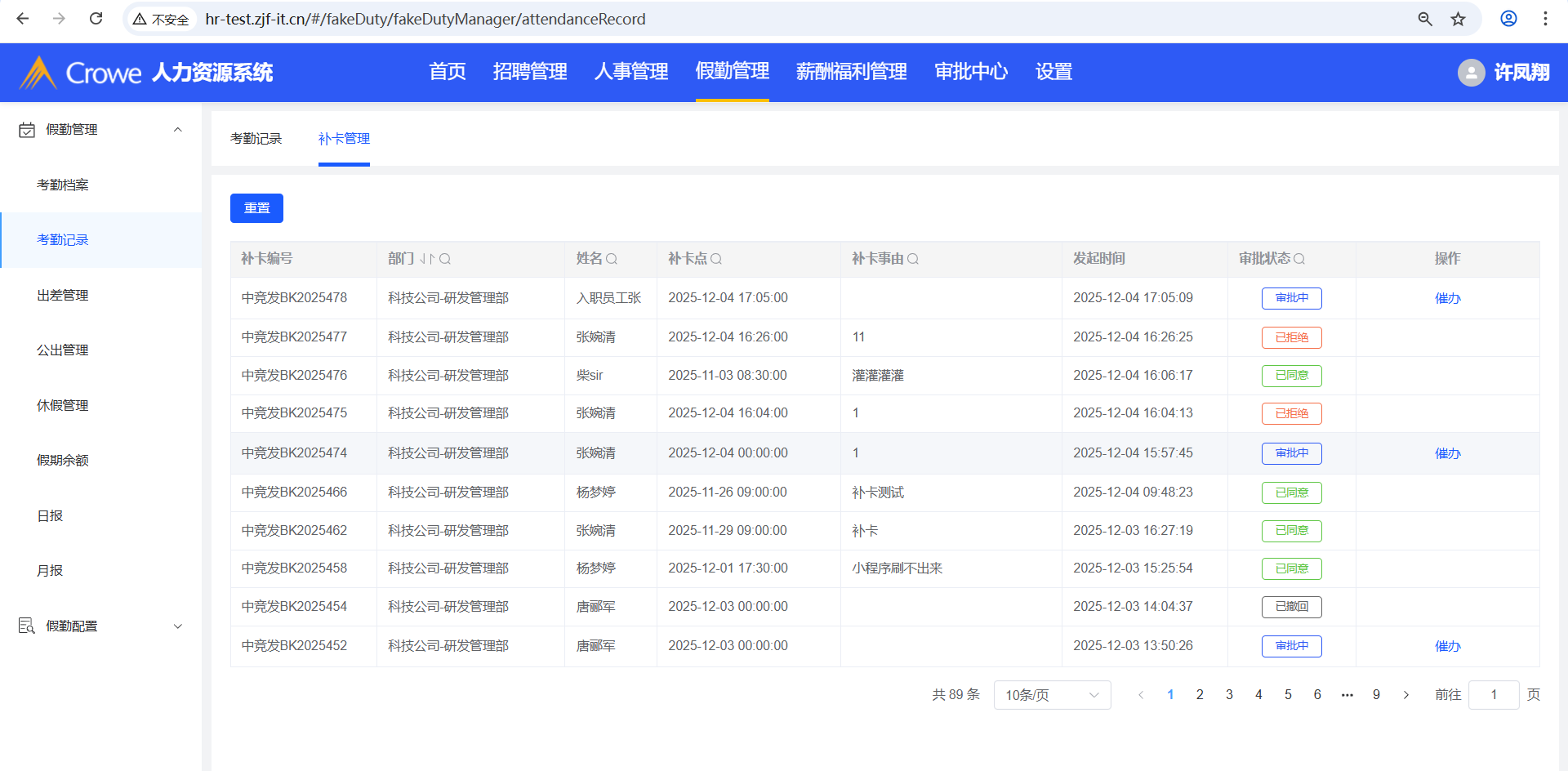Image resolution: width=1568 pixels, height=771 pixels.
Task: Click the search icon next to 姓名 header
Action: click(x=612, y=259)
